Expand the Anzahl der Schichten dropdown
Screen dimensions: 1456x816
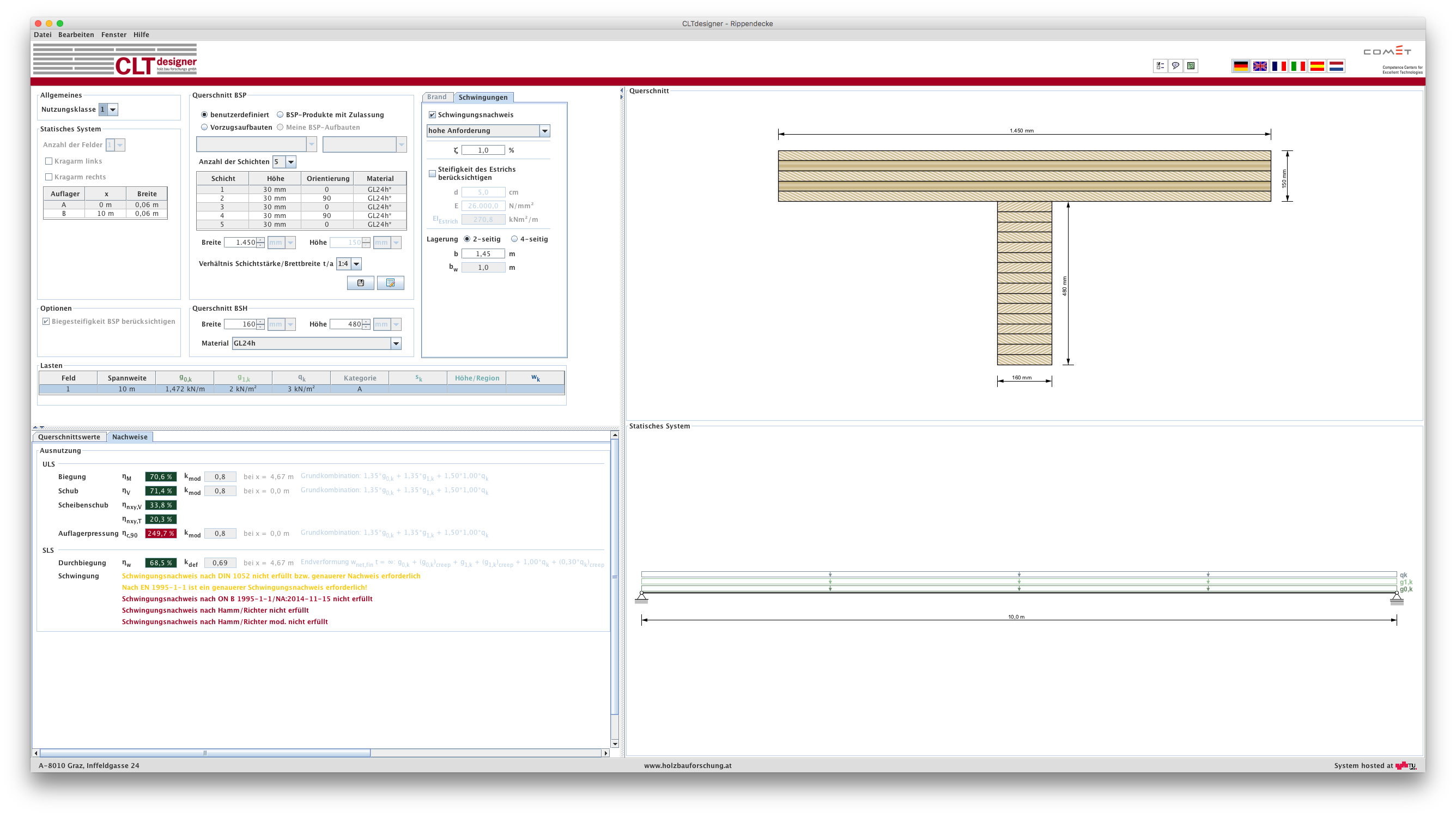(290, 162)
